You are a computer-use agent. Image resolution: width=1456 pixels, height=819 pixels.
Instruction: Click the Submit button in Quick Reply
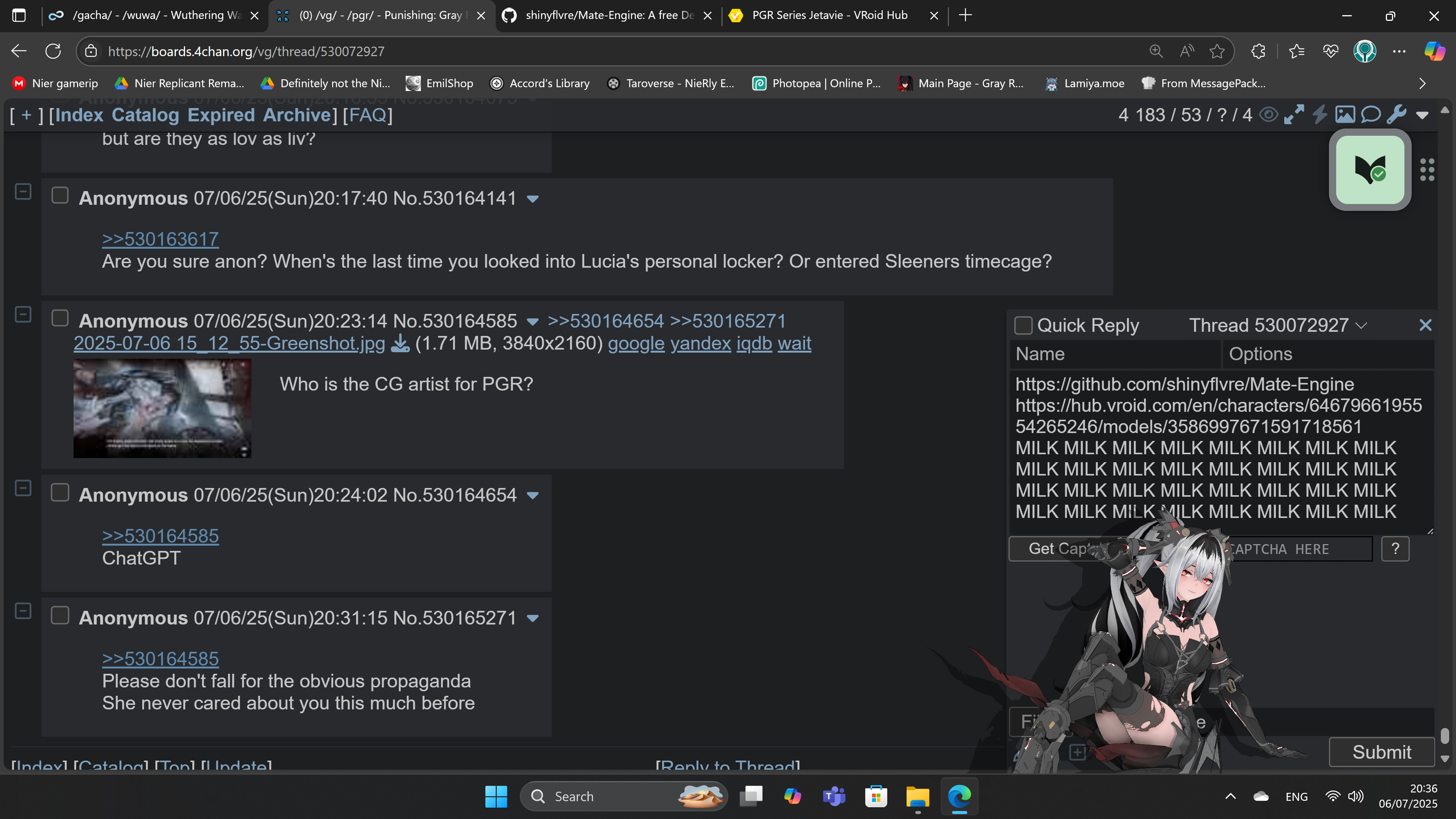click(x=1381, y=752)
